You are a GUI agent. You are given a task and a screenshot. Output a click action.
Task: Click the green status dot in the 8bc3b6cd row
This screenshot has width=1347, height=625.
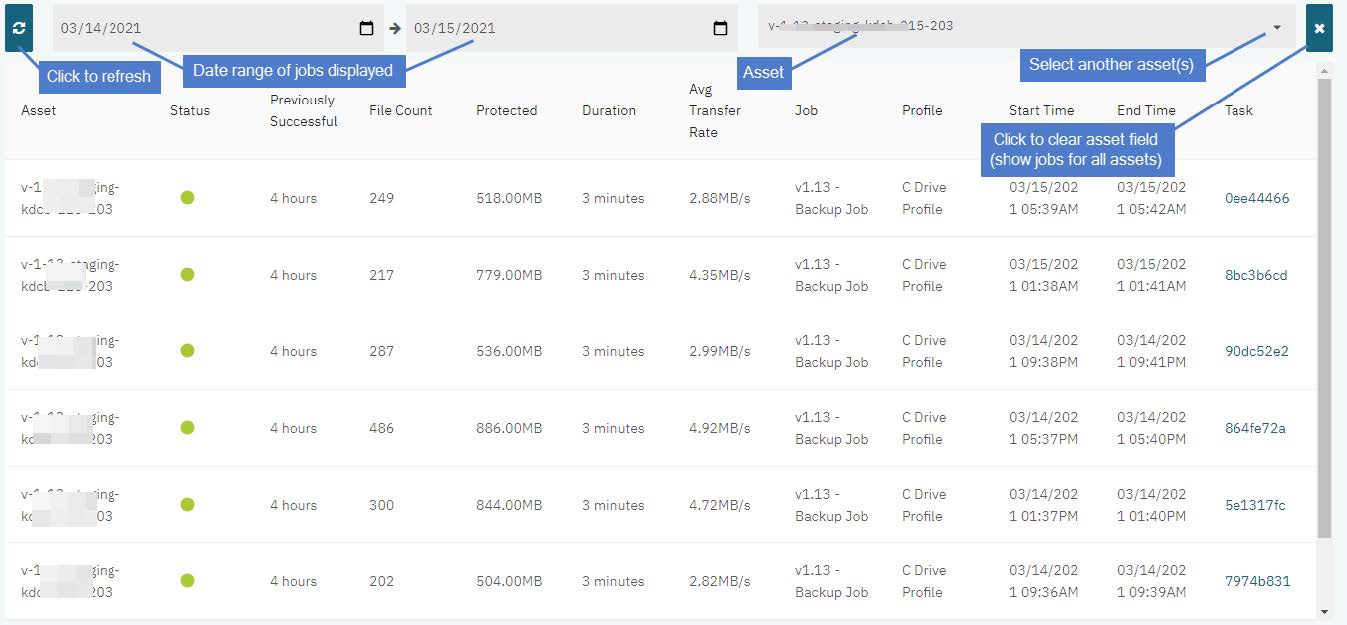tap(187, 274)
